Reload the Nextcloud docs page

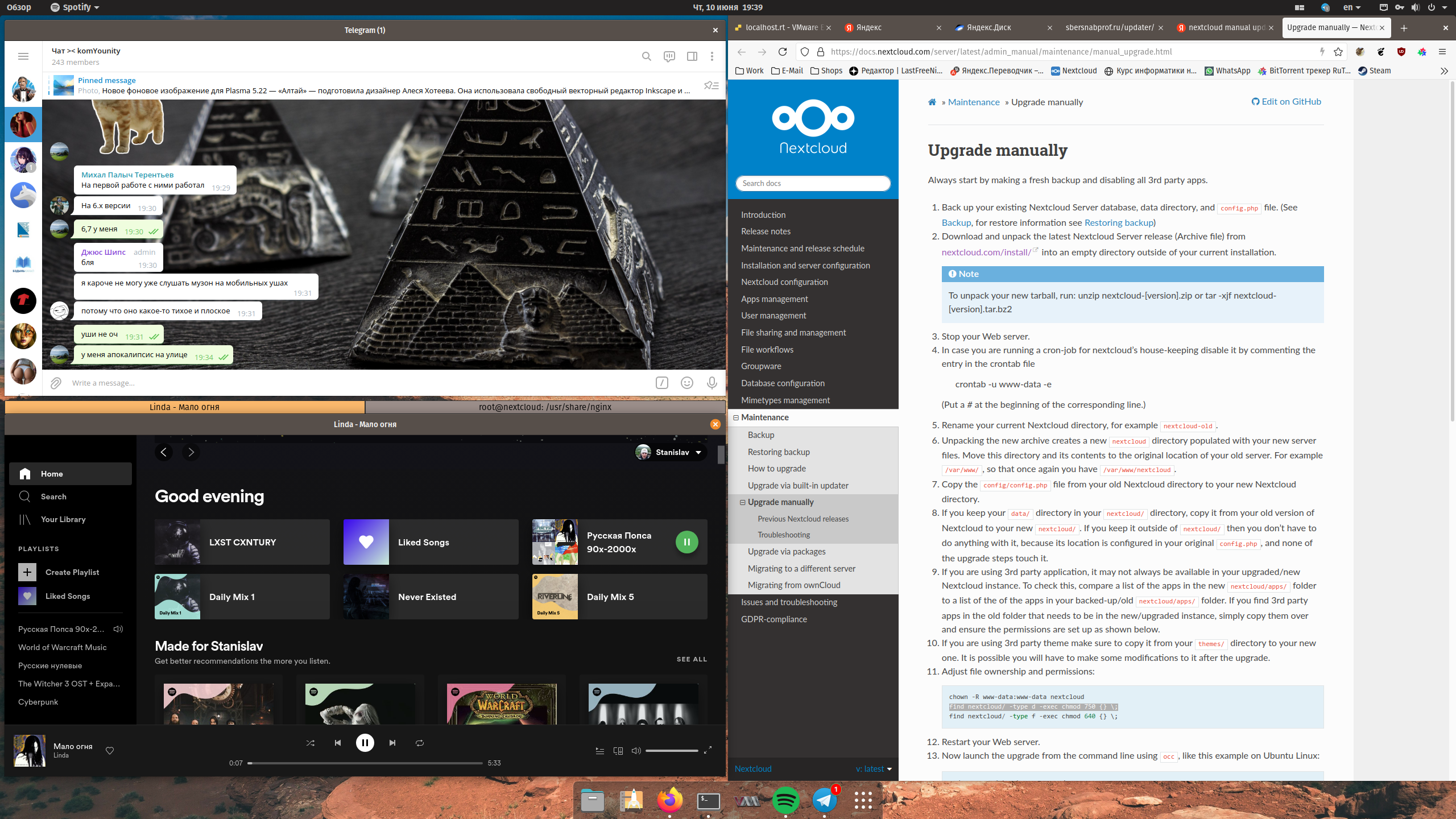(783, 52)
